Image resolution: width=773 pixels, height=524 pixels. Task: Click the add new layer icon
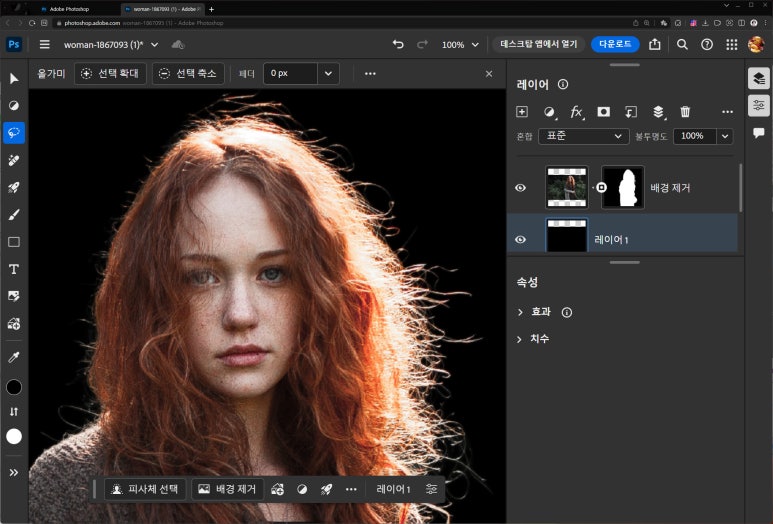522,112
